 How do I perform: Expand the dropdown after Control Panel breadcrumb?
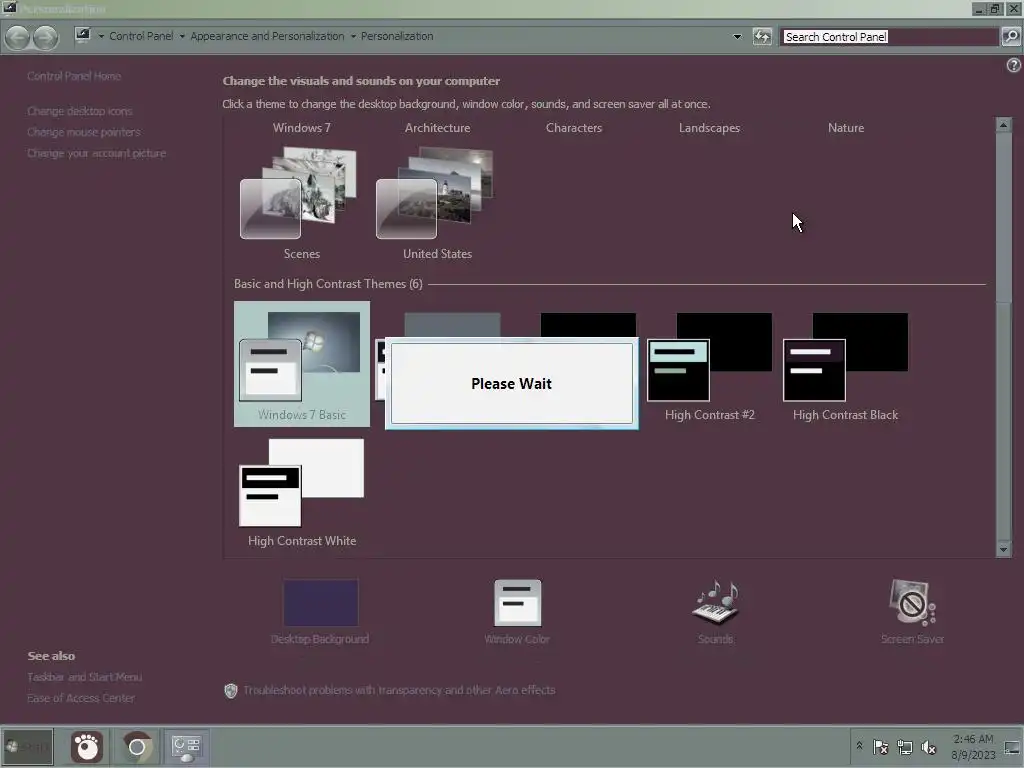(x=182, y=37)
